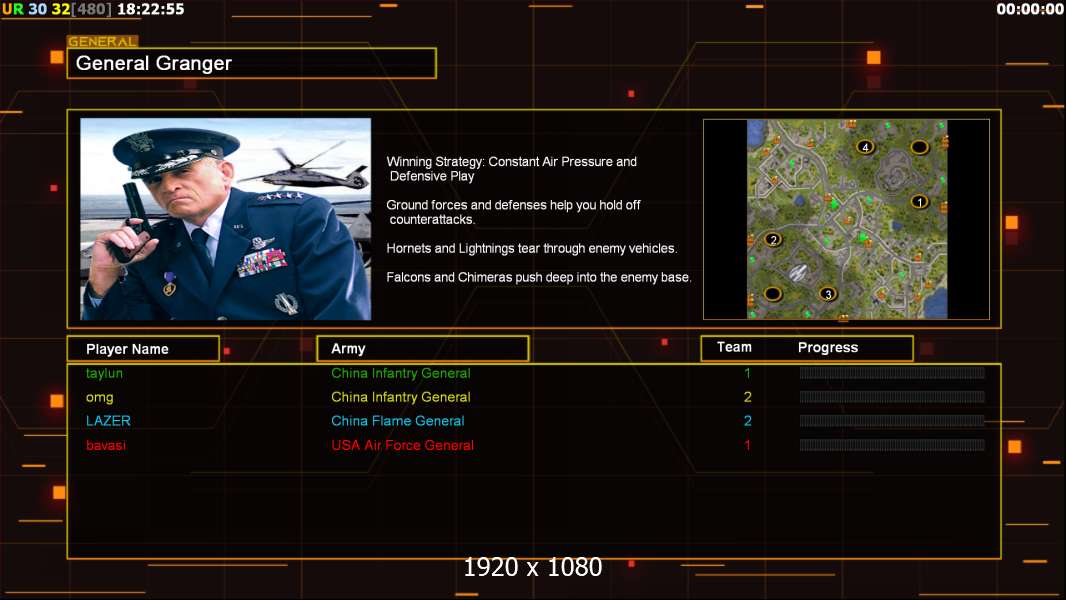Select start position 4 marker on map
The height and width of the screenshot is (600, 1066).
866,147
